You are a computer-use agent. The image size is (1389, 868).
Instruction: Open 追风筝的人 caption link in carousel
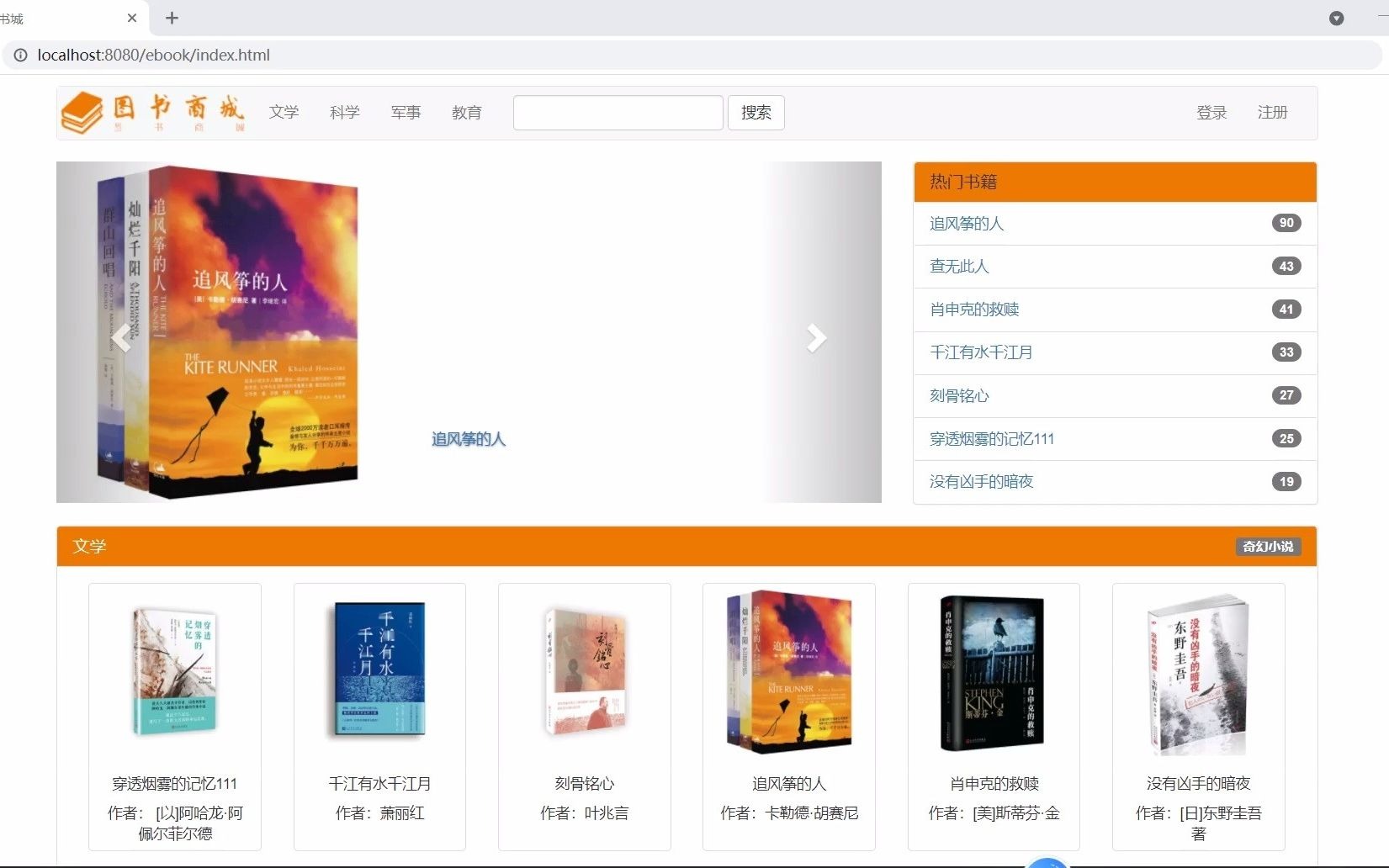(469, 439)
